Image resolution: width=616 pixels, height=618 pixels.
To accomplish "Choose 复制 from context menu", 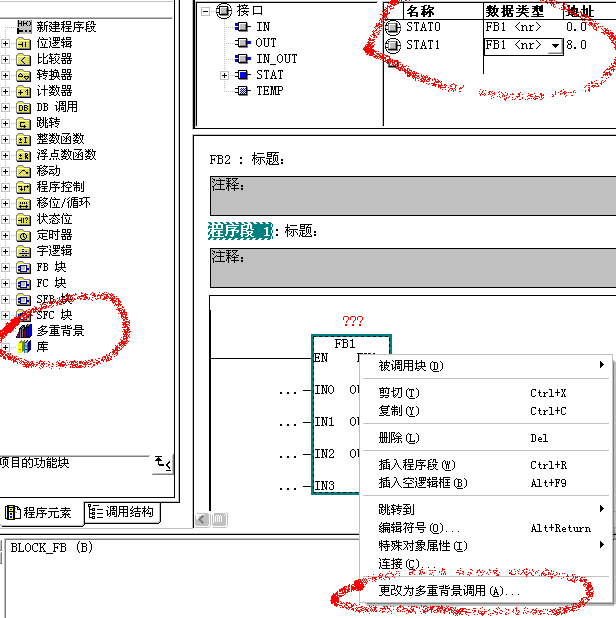I will coord(487,411).
